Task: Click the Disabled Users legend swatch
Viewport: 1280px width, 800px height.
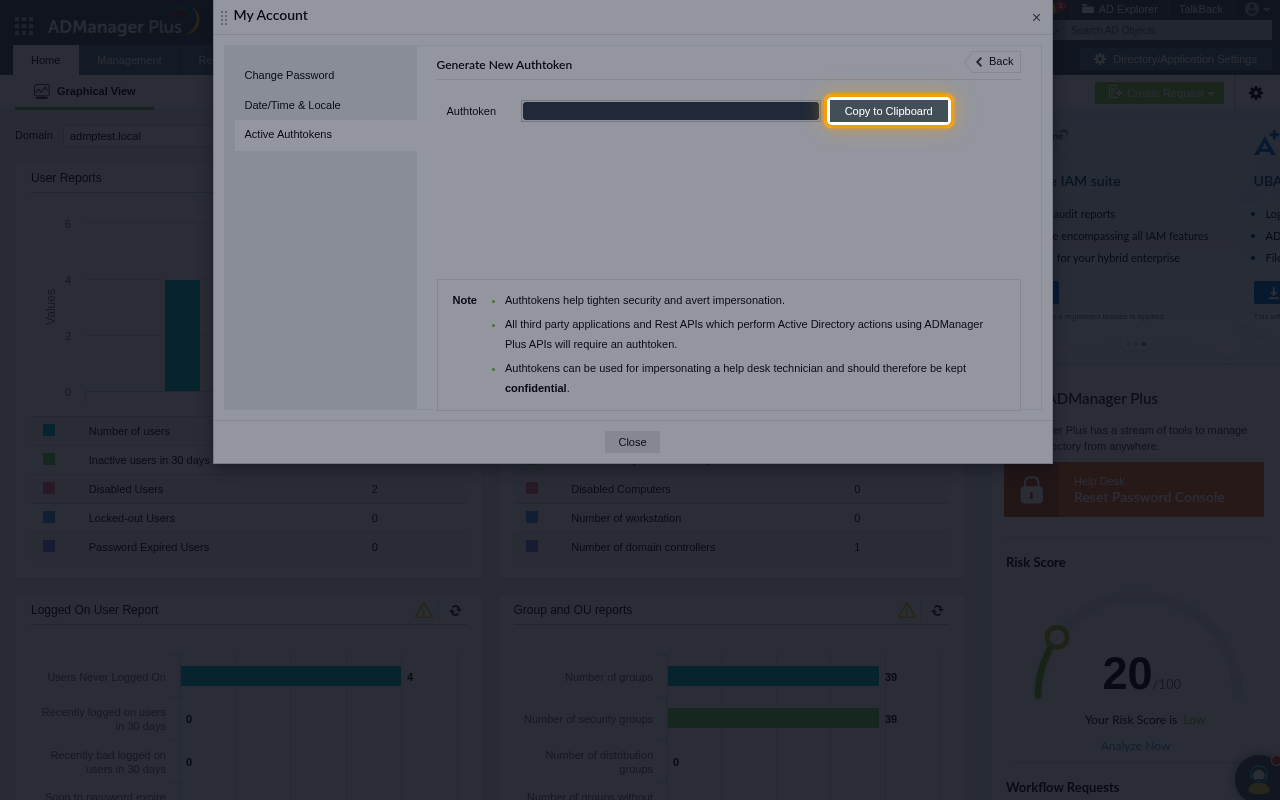Action: pyautogui.click(x=49, y=488)
